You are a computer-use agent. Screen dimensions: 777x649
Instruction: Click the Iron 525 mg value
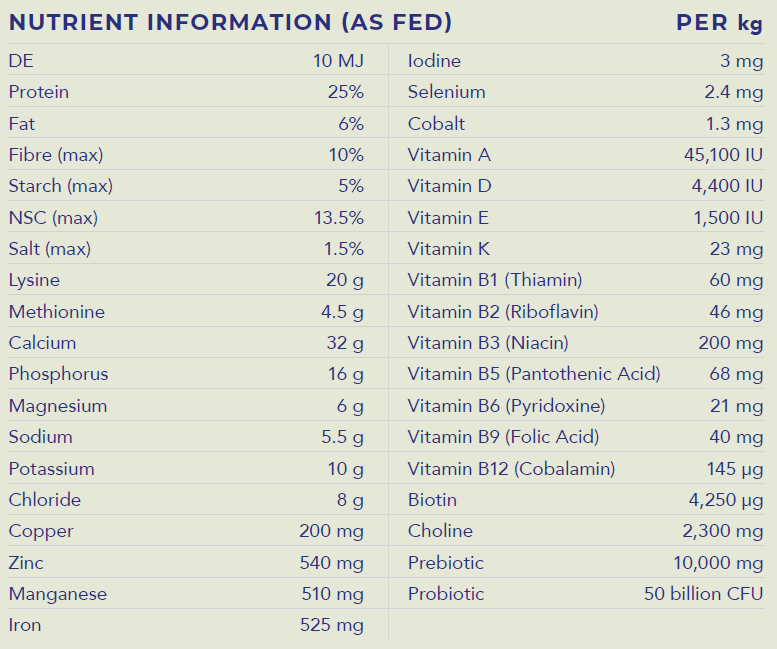pyautogui.click(x=331, y=626)
